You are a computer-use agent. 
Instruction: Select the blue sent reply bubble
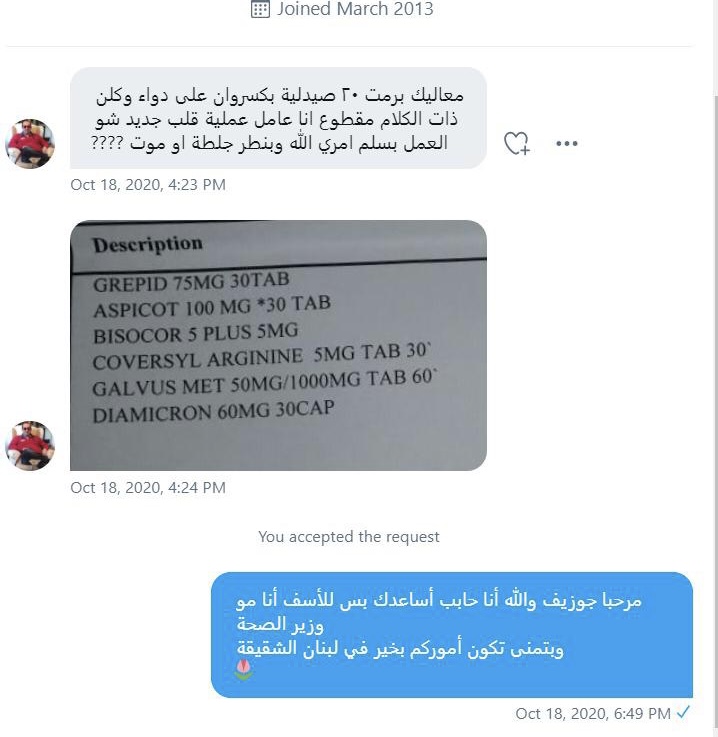coord(452,635)
